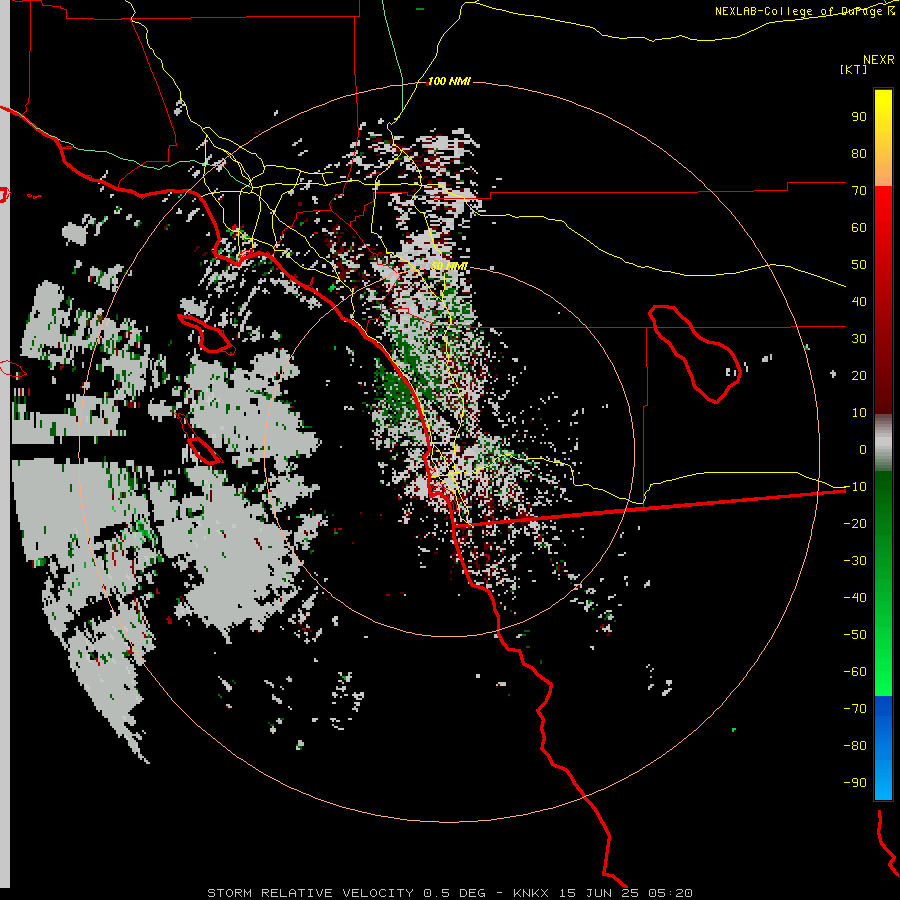Click the "15 JUN 25" date text

[598, 893]
